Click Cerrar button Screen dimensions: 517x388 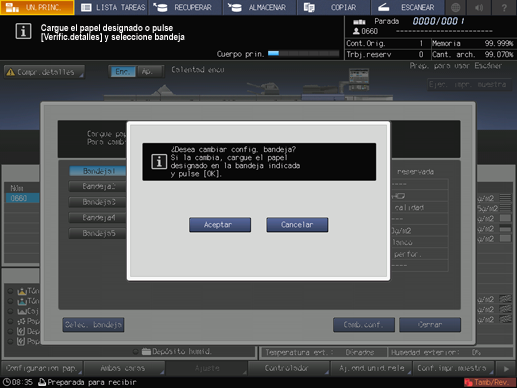[430, 325]
